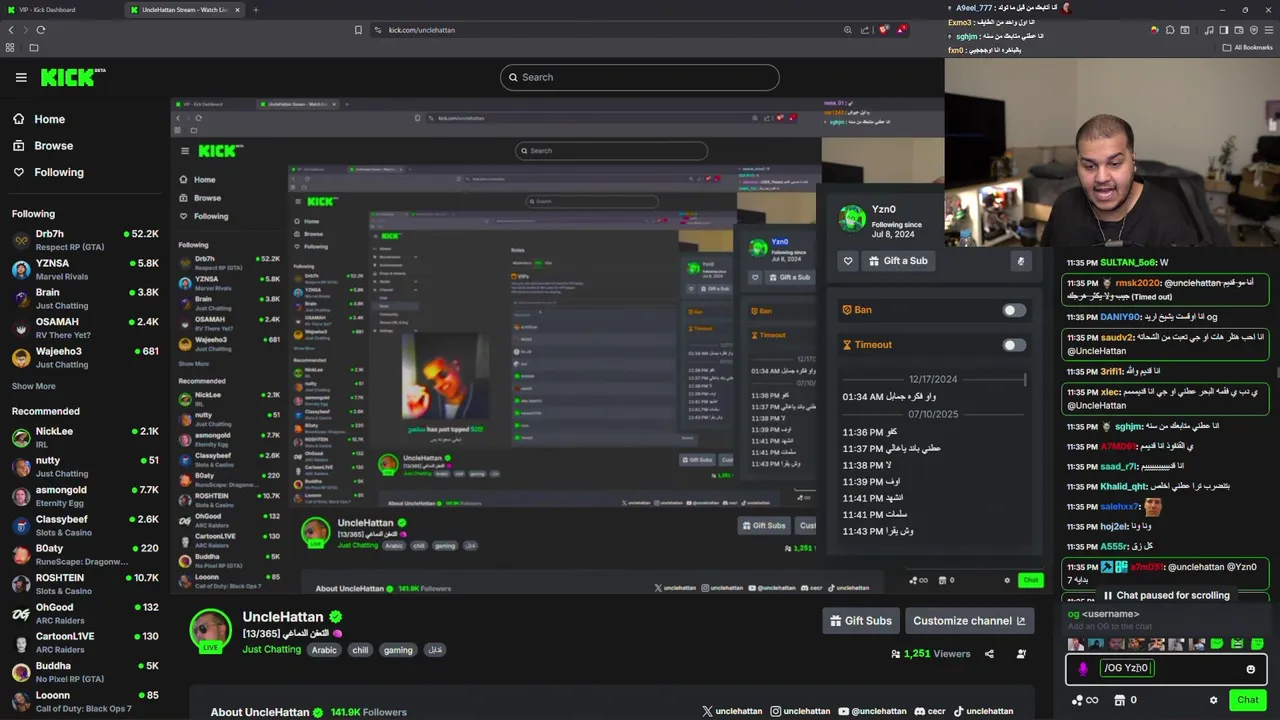The width and height of the screenshot is (1280, 720).
Task: Click the ROSHTEIN channel avatar
Action: point(21,584)
